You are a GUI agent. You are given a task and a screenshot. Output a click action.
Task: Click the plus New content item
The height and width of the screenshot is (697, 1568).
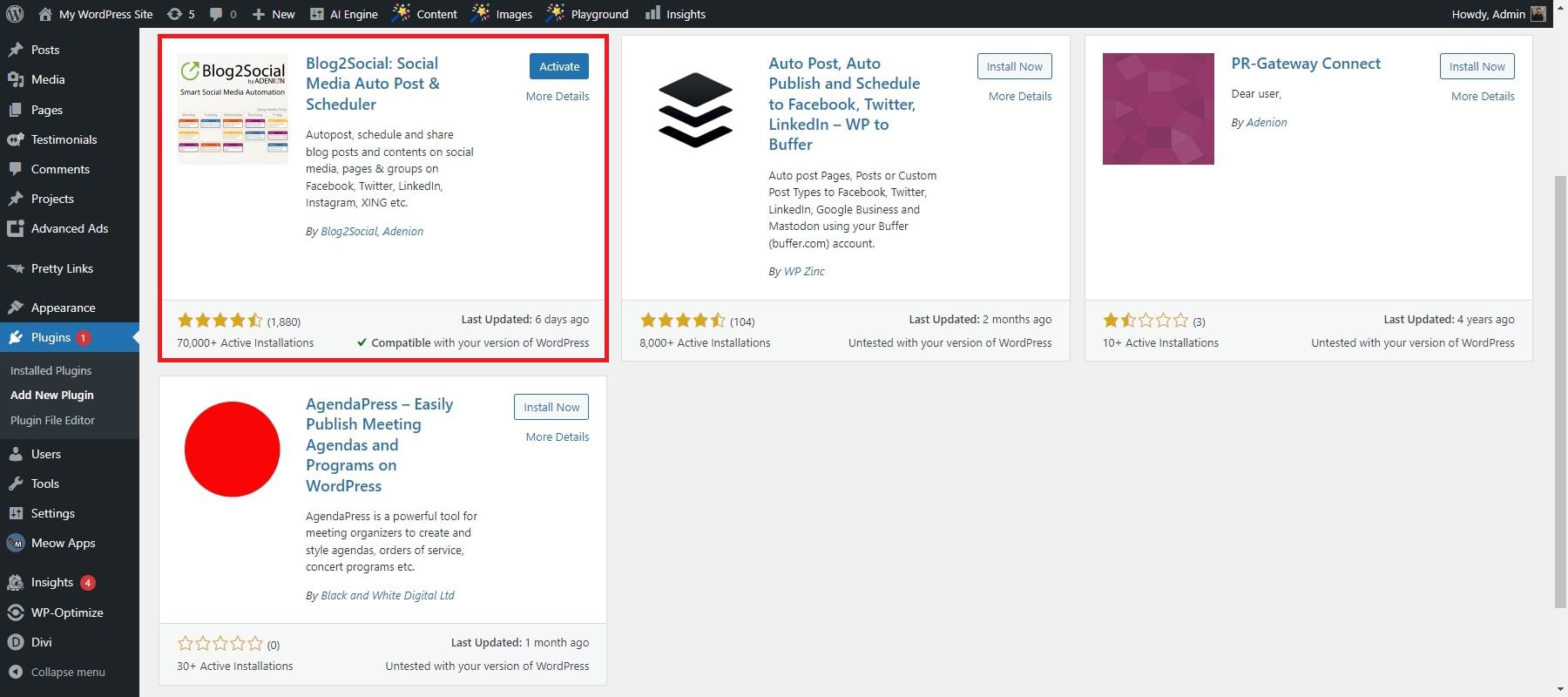(274, 14)
